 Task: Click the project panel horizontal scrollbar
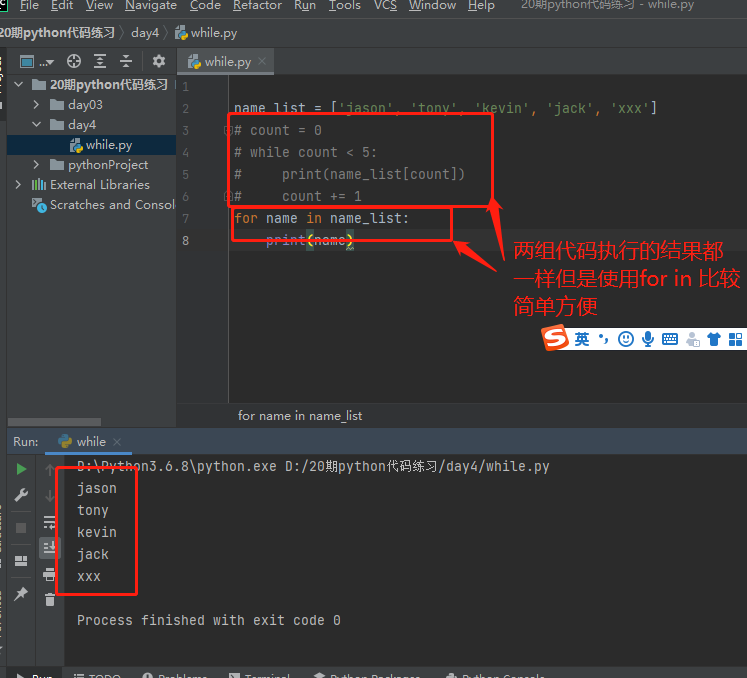pos(54,422)
